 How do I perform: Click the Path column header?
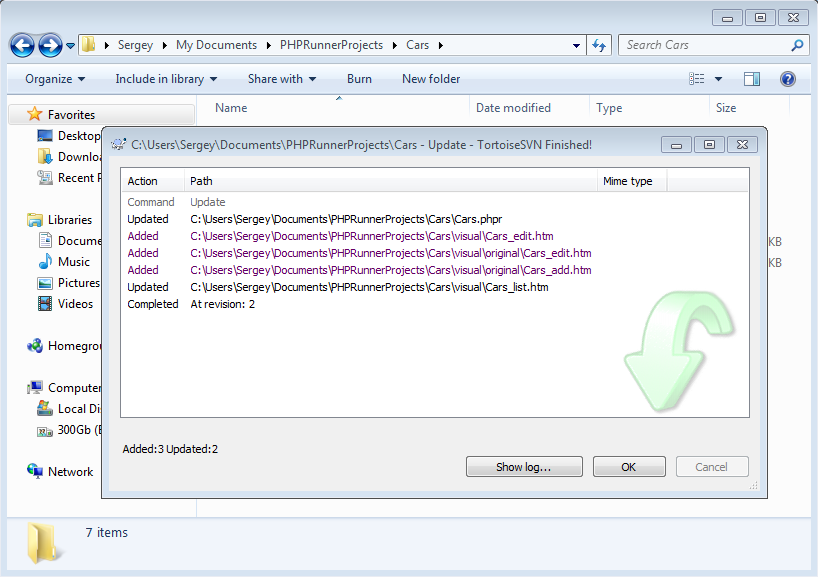coord(390,181)
